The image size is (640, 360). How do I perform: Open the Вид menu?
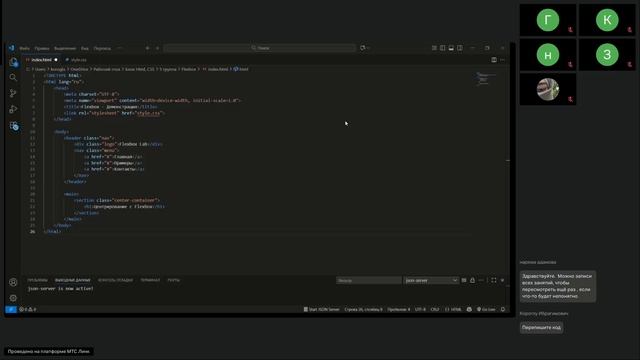coord(84,48)
